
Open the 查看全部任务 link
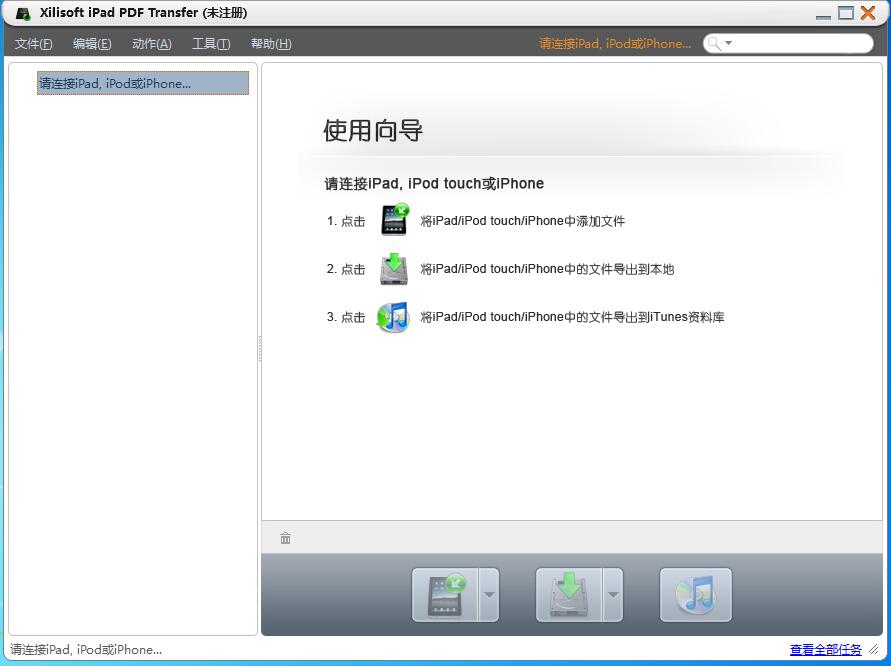[825, 650]
